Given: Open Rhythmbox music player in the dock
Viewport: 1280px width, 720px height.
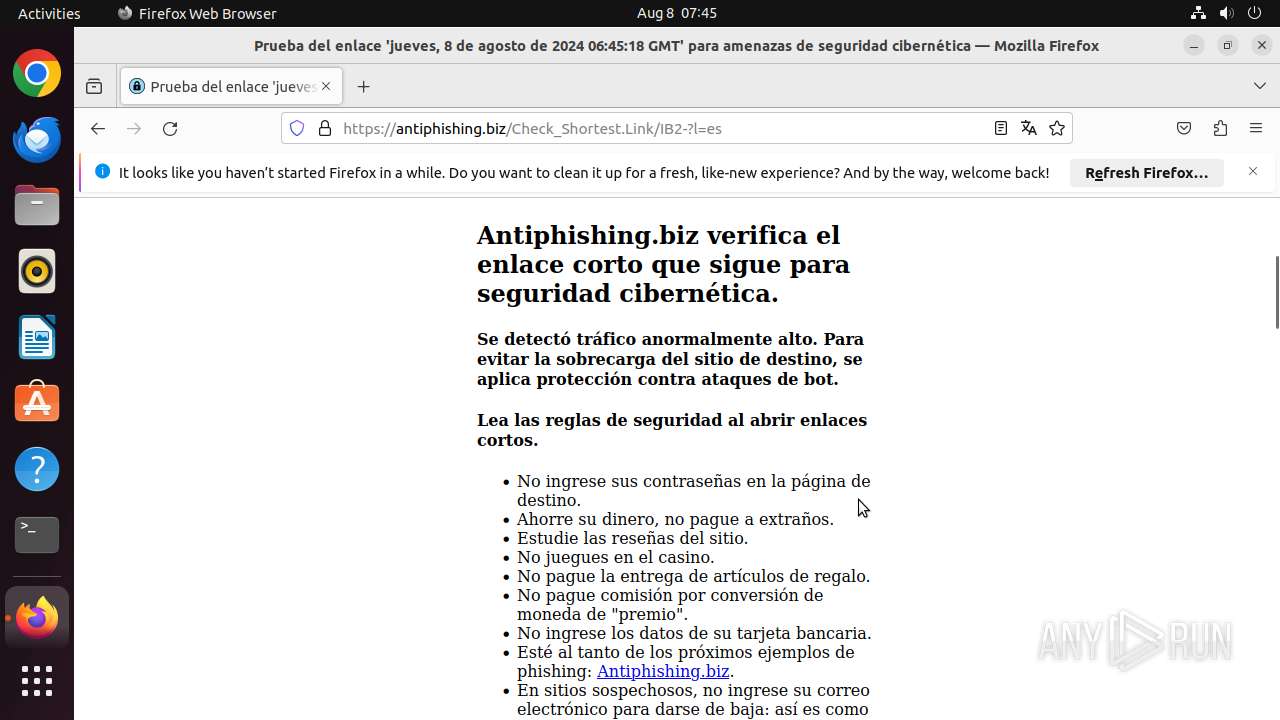Looking at the screenshot, I should [x=37, y=271].
